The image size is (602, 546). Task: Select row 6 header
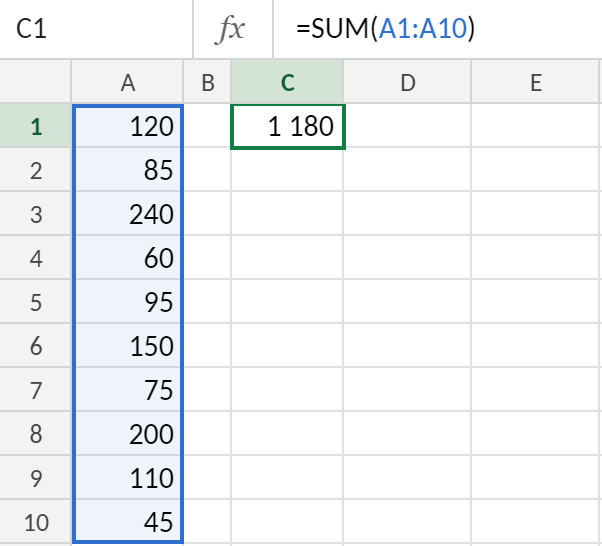coord(36,345)
